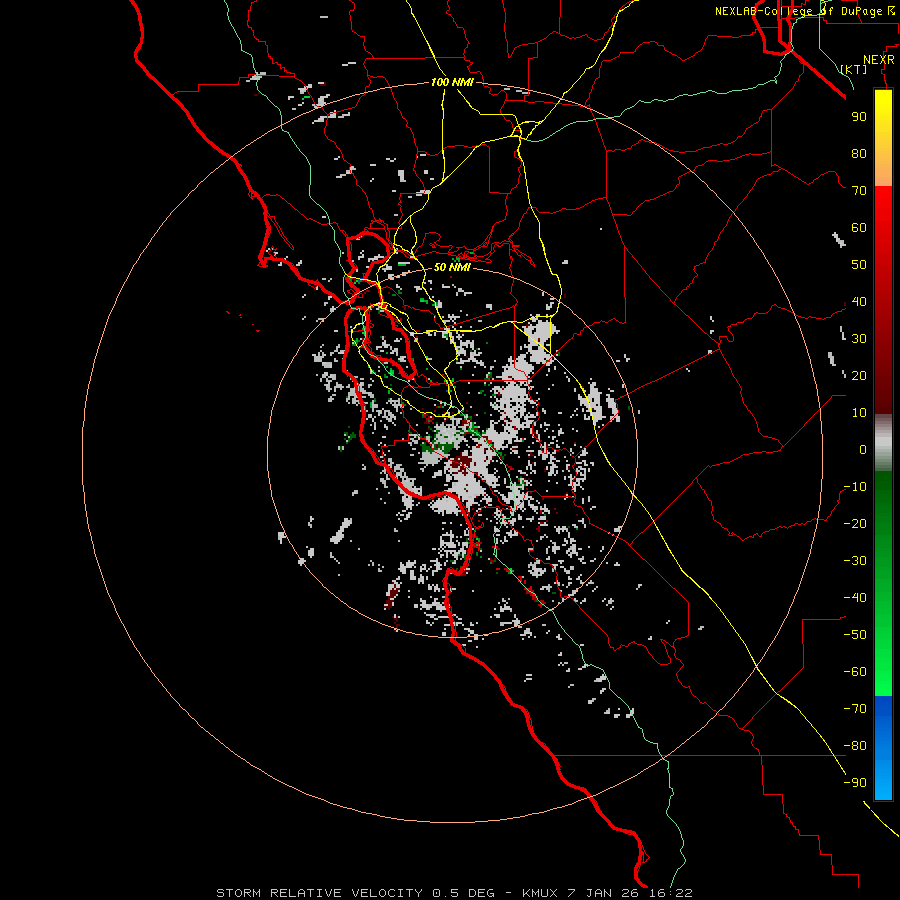900x900 pixels.
Task: Select the "-70" value on the velocity scale
Action: (x=855, y=709)
